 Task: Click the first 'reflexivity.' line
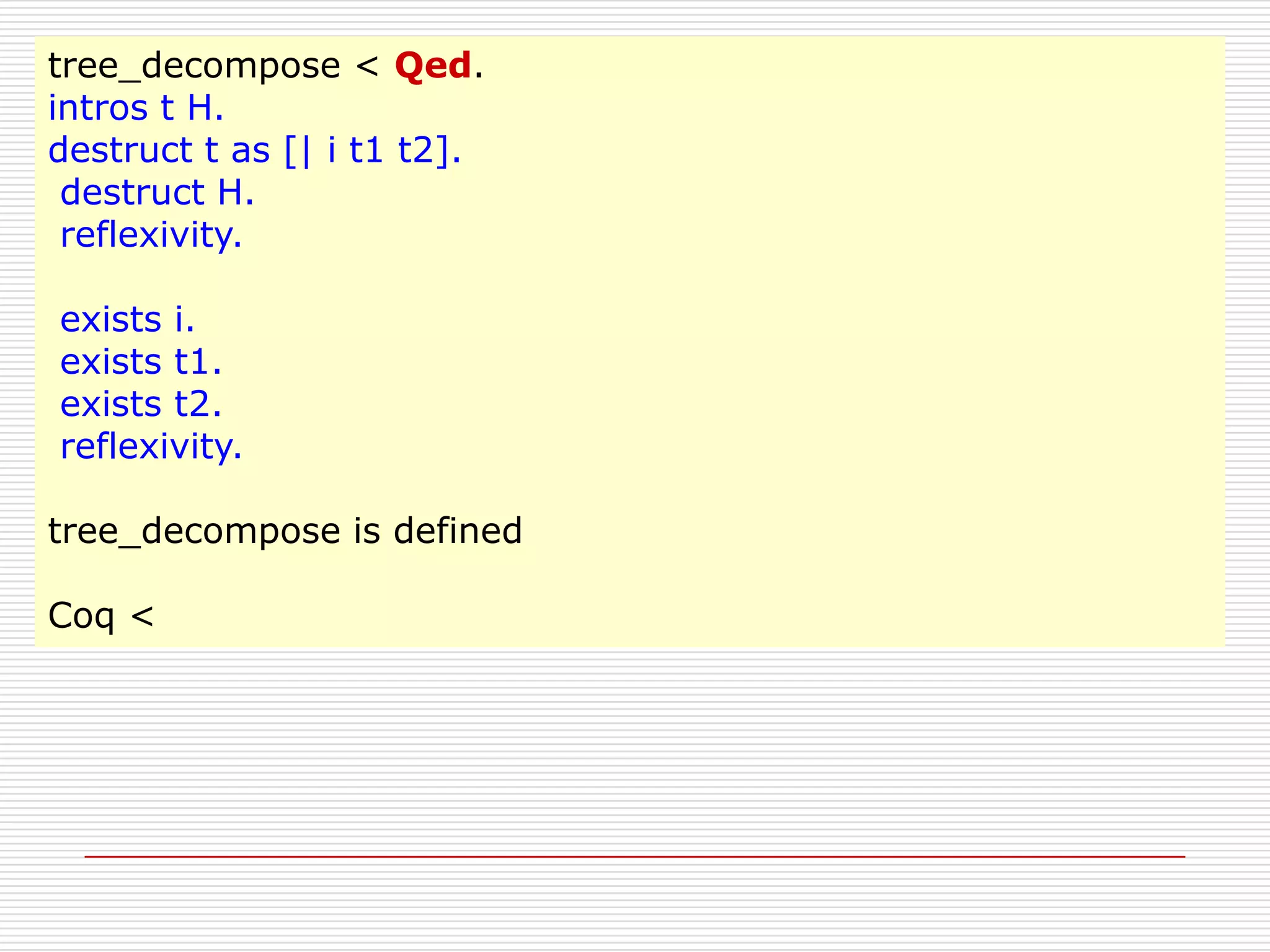(x=151, y=235)
